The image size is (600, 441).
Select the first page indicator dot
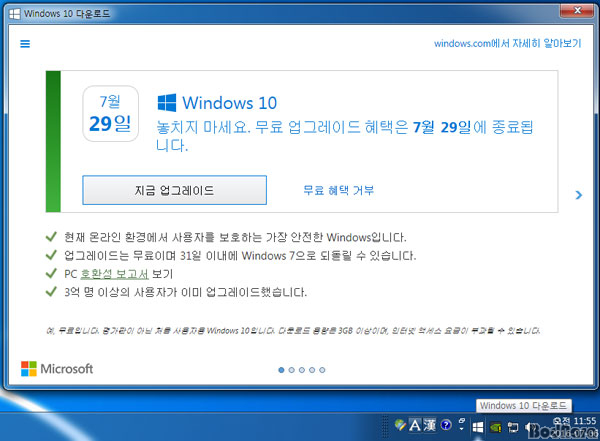[281, 370]
